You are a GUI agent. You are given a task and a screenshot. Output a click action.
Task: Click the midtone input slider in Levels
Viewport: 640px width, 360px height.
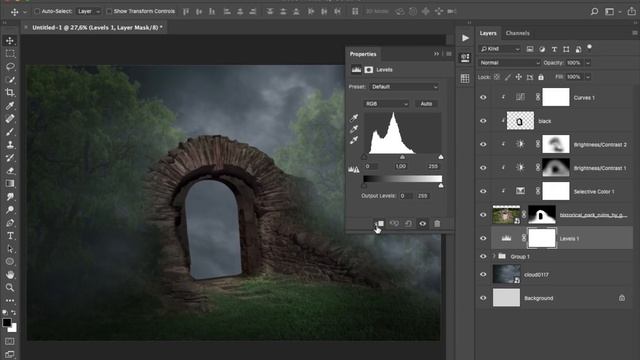point(402,157)
